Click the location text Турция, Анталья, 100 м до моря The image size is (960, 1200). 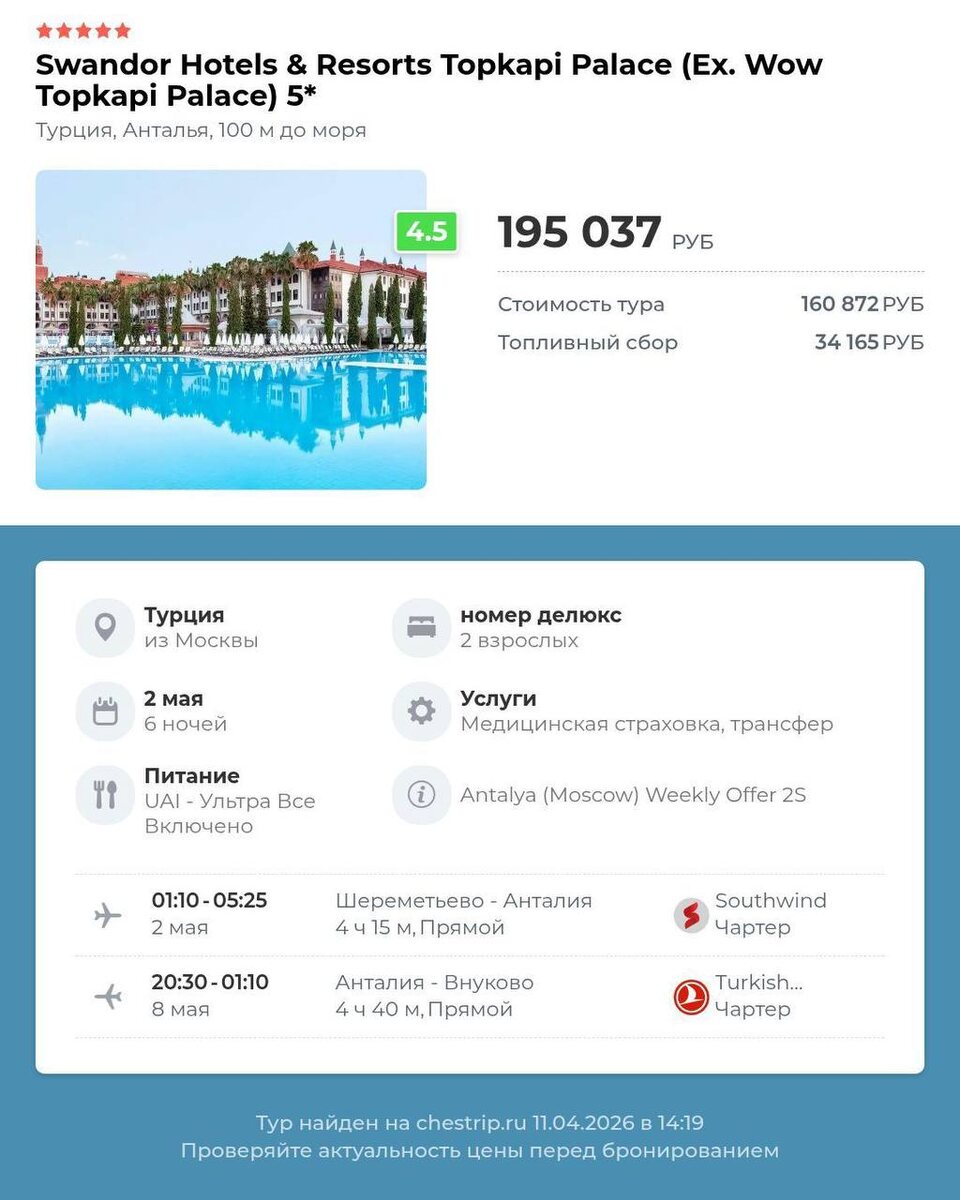[201, 130]
